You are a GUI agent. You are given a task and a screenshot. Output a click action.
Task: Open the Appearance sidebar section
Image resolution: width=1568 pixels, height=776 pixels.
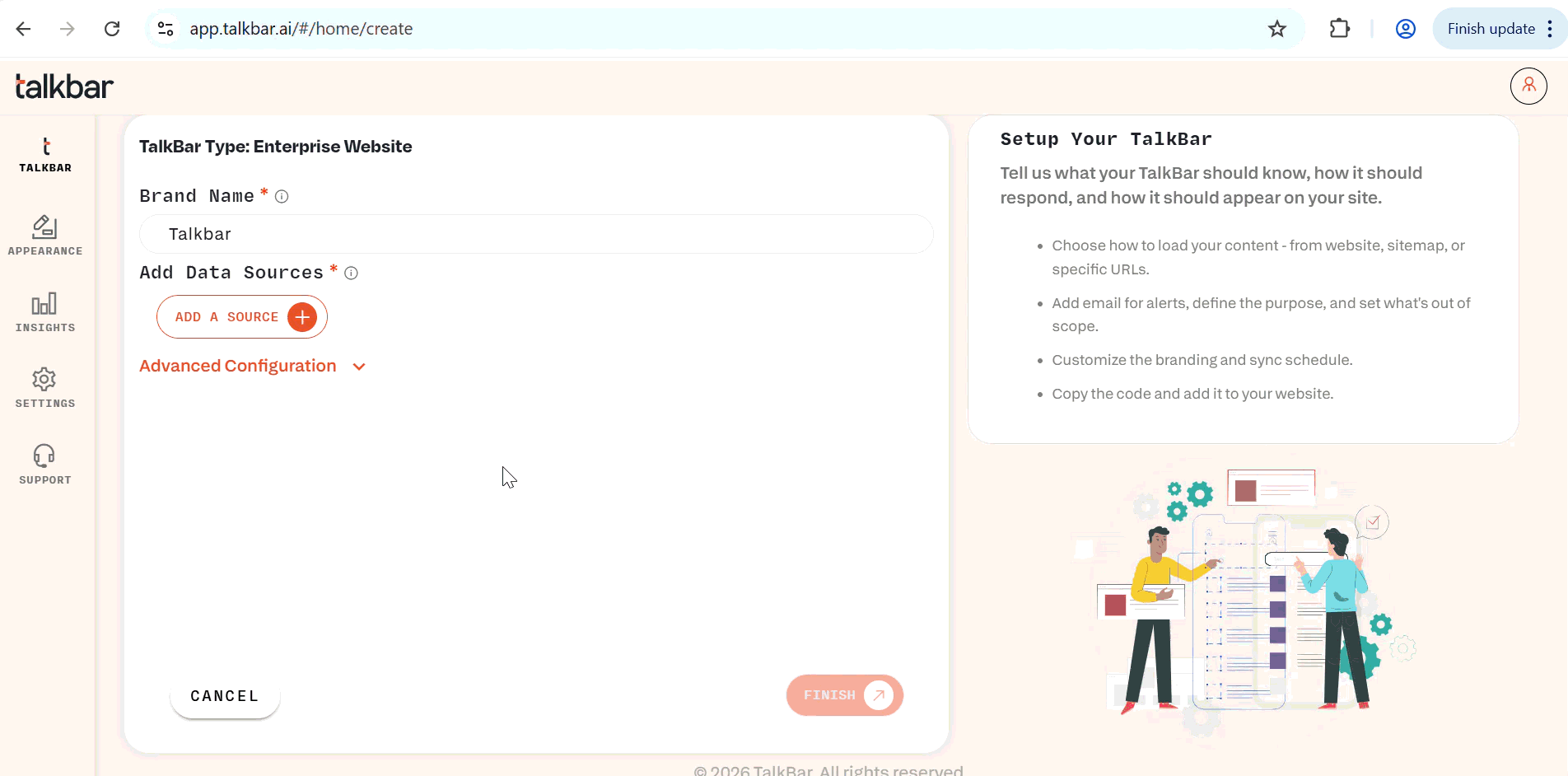click(x=45, y=236)
